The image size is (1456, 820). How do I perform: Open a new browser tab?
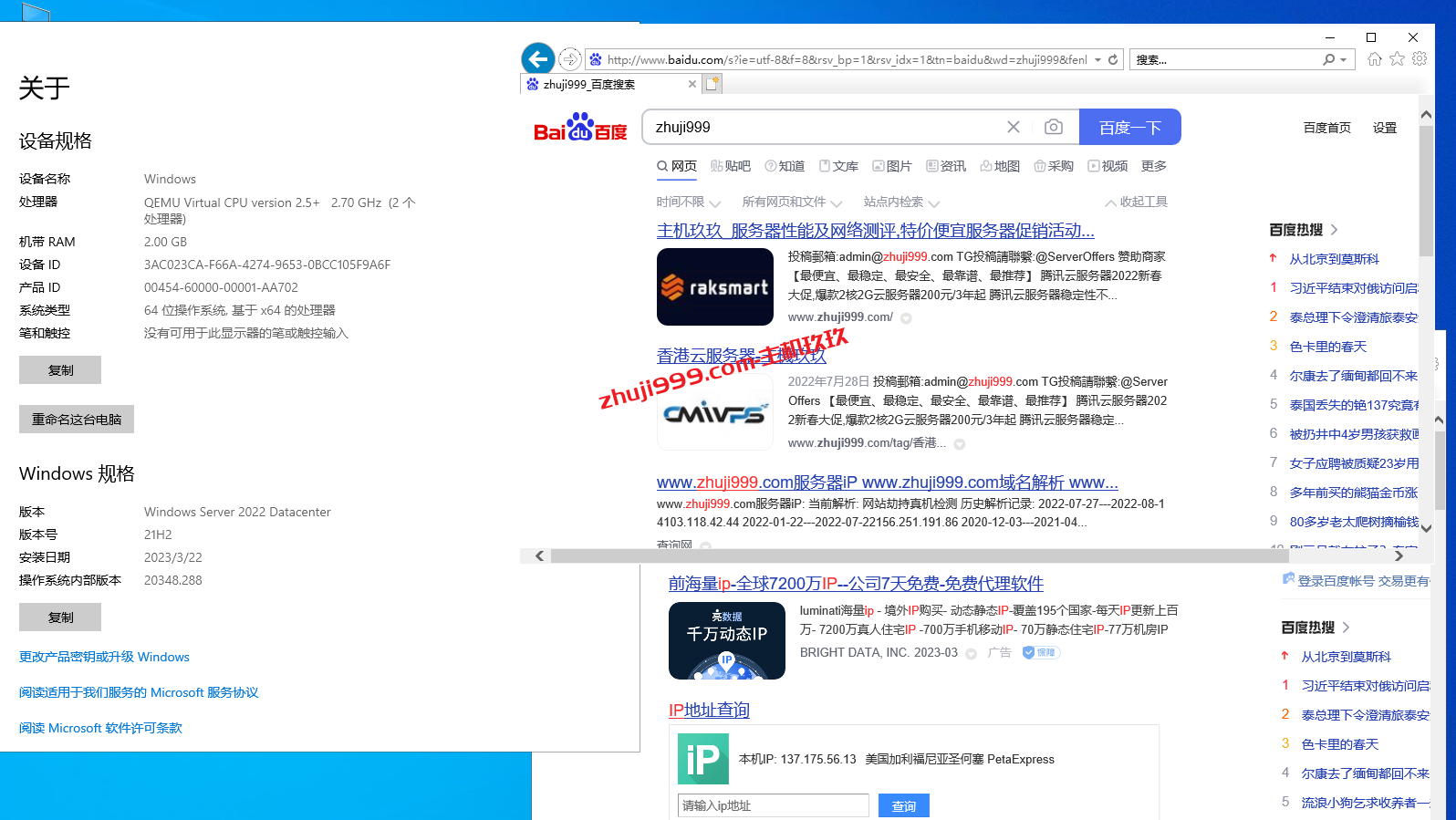pyautogui.click(x=712, y=84)
